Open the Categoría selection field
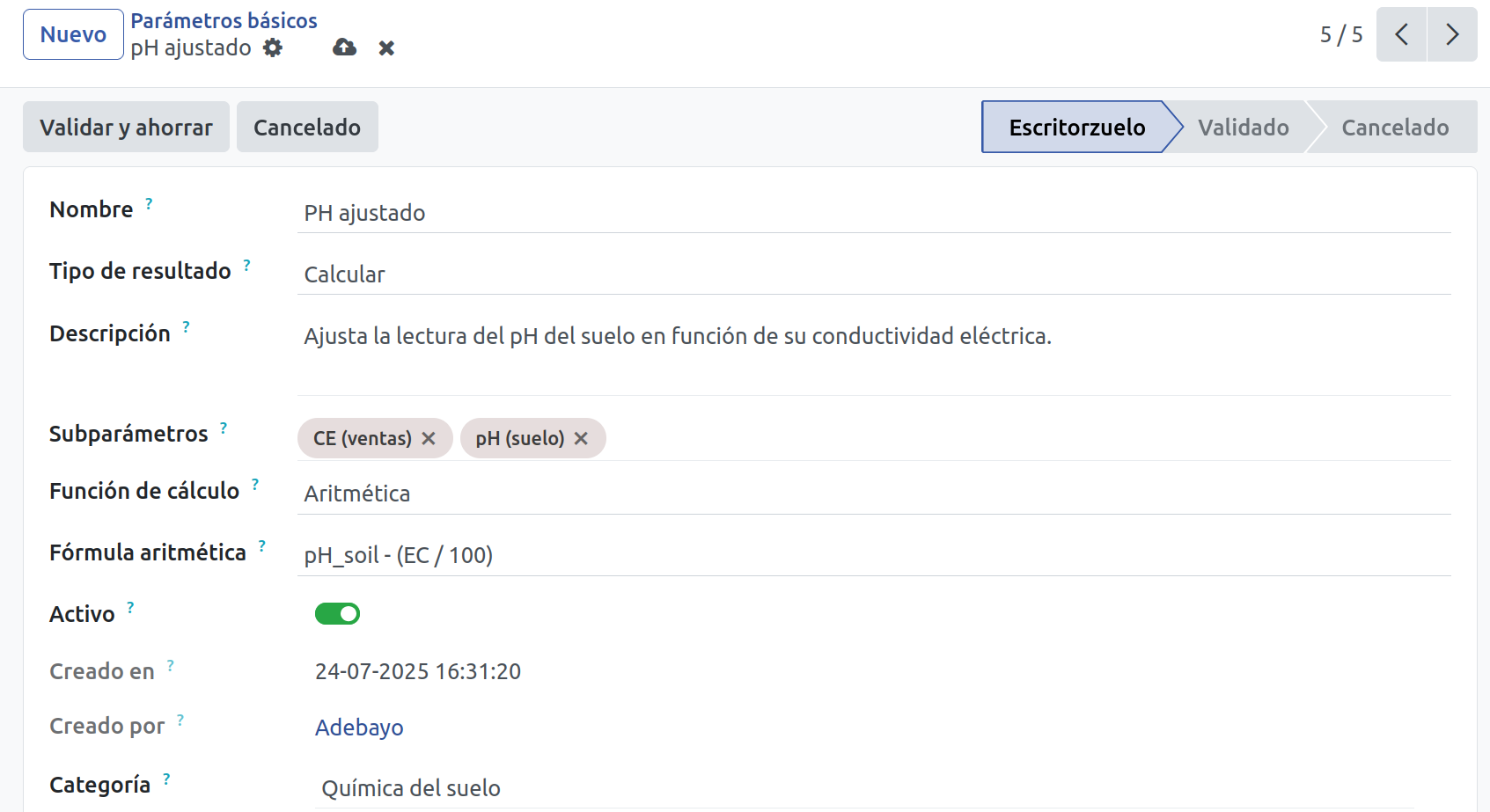The height and width of the screenshot is (812, 1490). tap(864, 788)
